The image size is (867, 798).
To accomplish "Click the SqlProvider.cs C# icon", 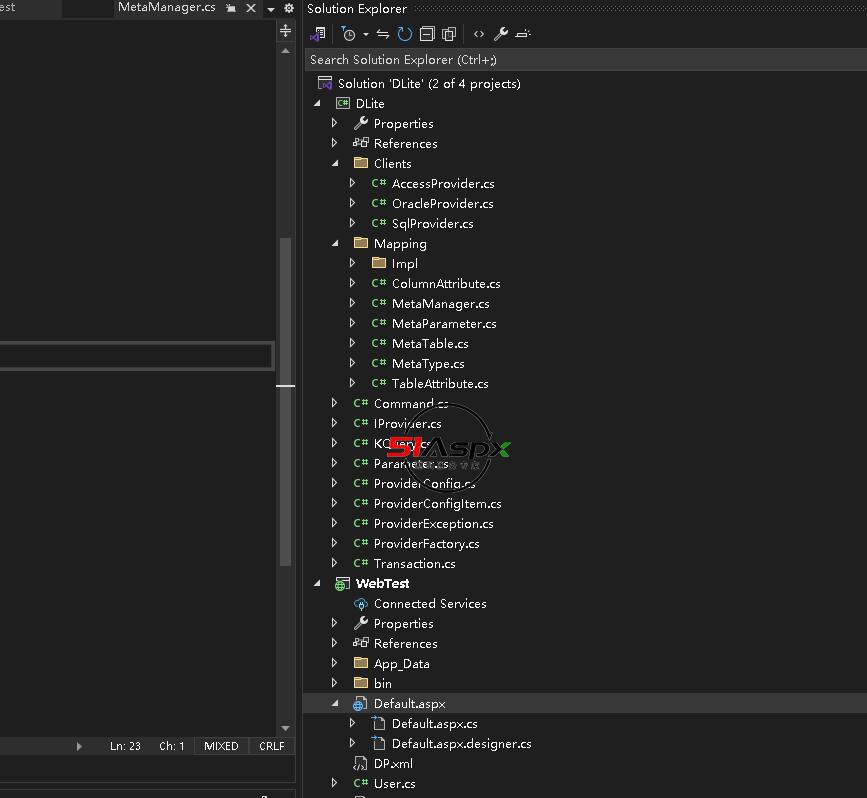I will [x=379, y=223].
